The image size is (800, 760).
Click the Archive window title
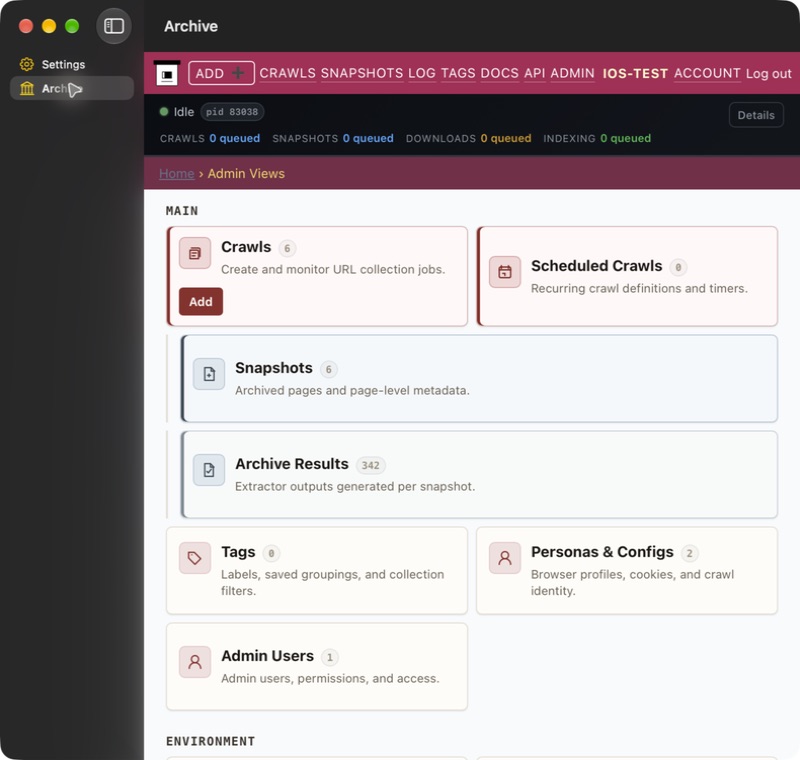point(191,26)
